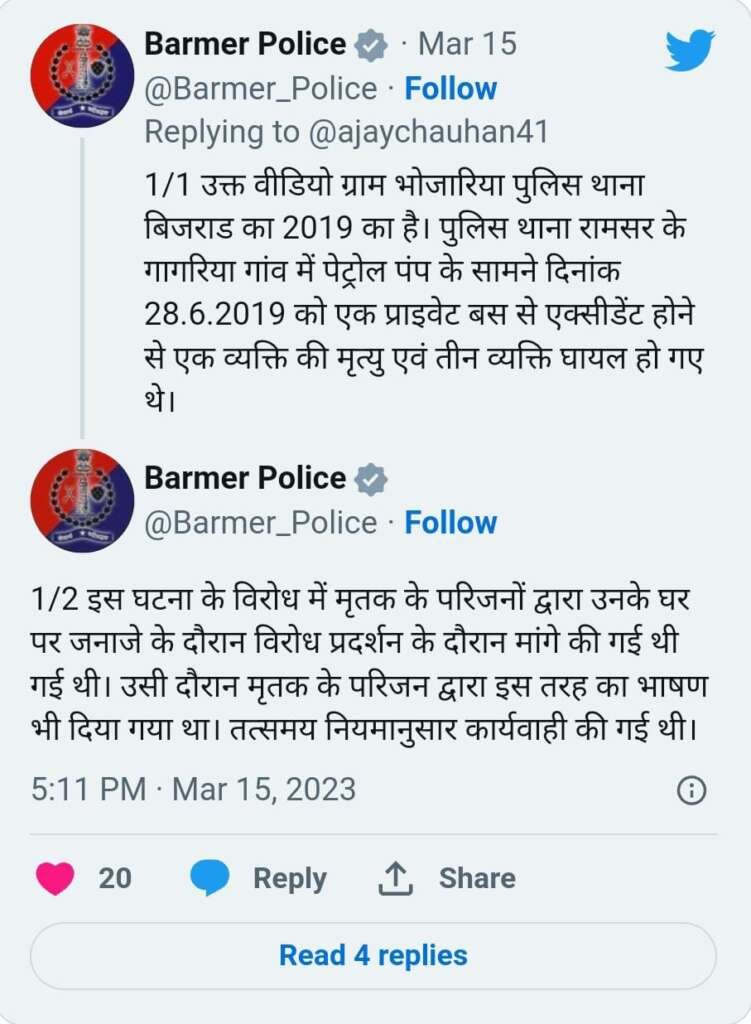
Task: Click the blue reply bubble icon
Action: [210, 878]
